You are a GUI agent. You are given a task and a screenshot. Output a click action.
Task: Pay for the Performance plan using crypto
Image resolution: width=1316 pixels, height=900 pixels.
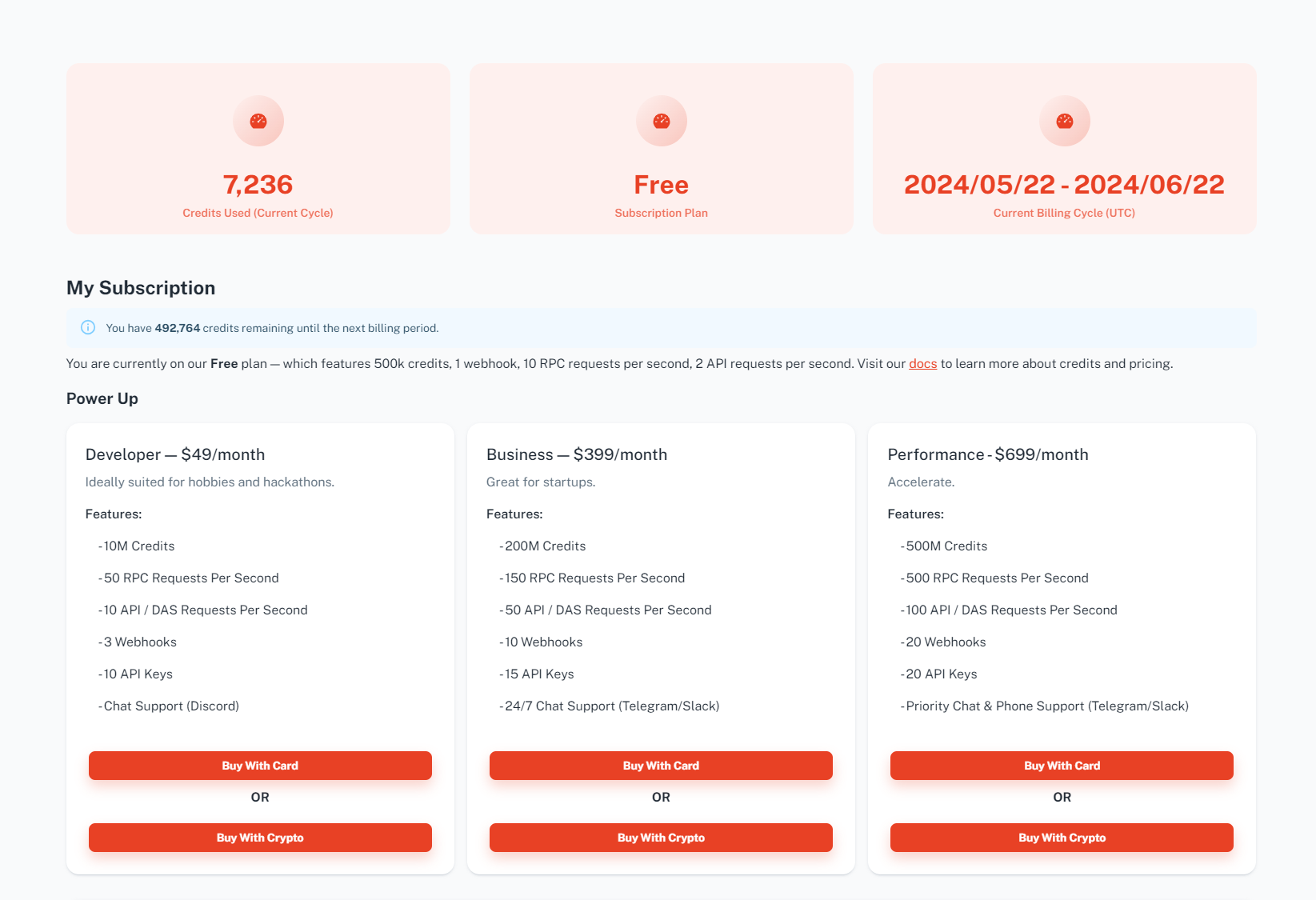pos(1062,838)
